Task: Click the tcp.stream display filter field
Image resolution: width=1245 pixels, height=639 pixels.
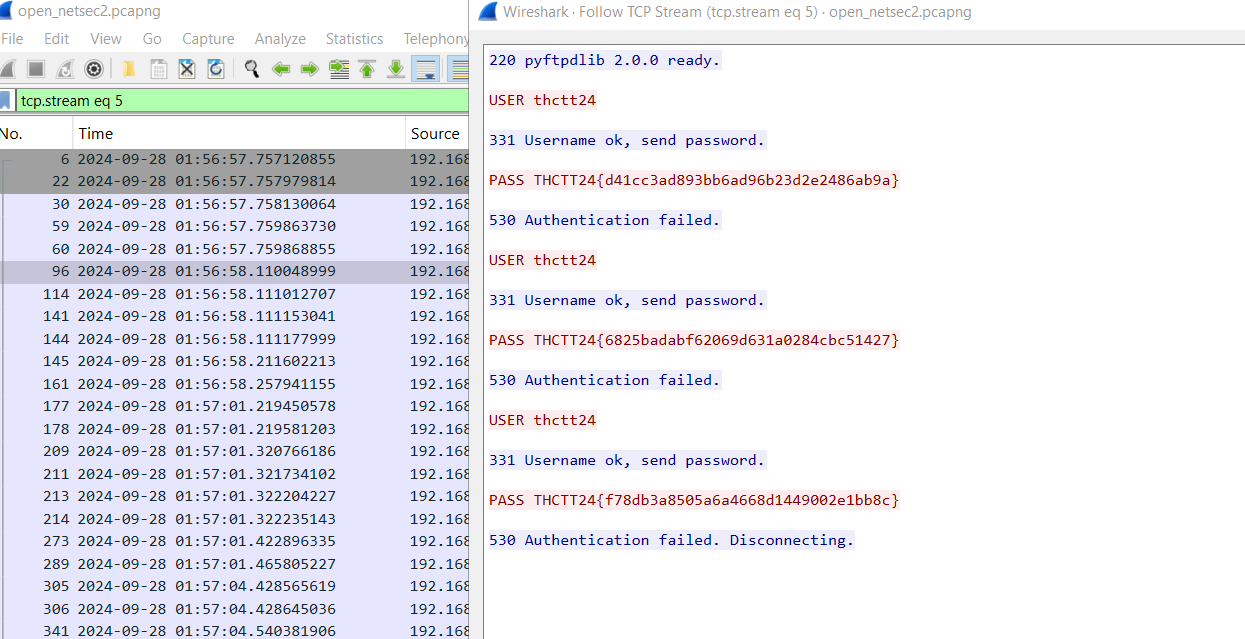Action: pos(242,101)
